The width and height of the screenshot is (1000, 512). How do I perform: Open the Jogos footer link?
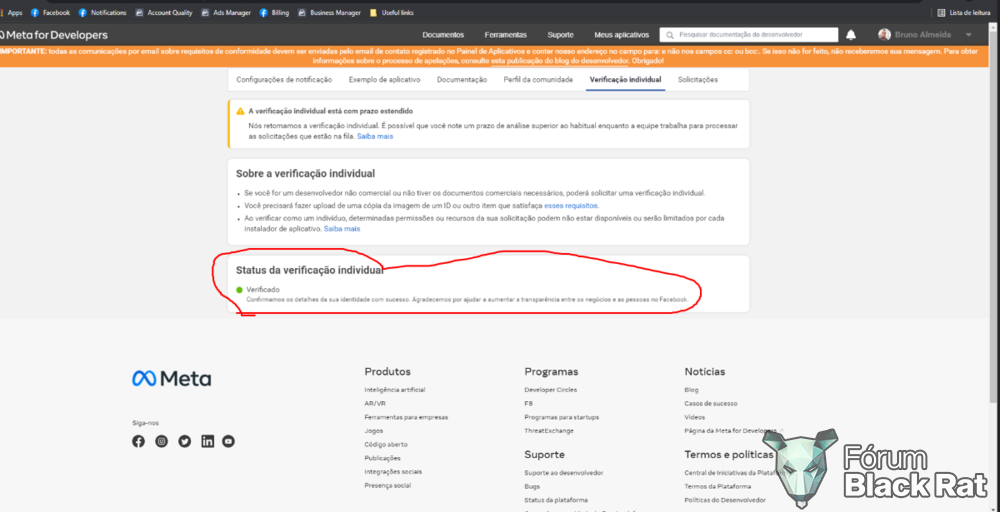(x=374, y=431)
